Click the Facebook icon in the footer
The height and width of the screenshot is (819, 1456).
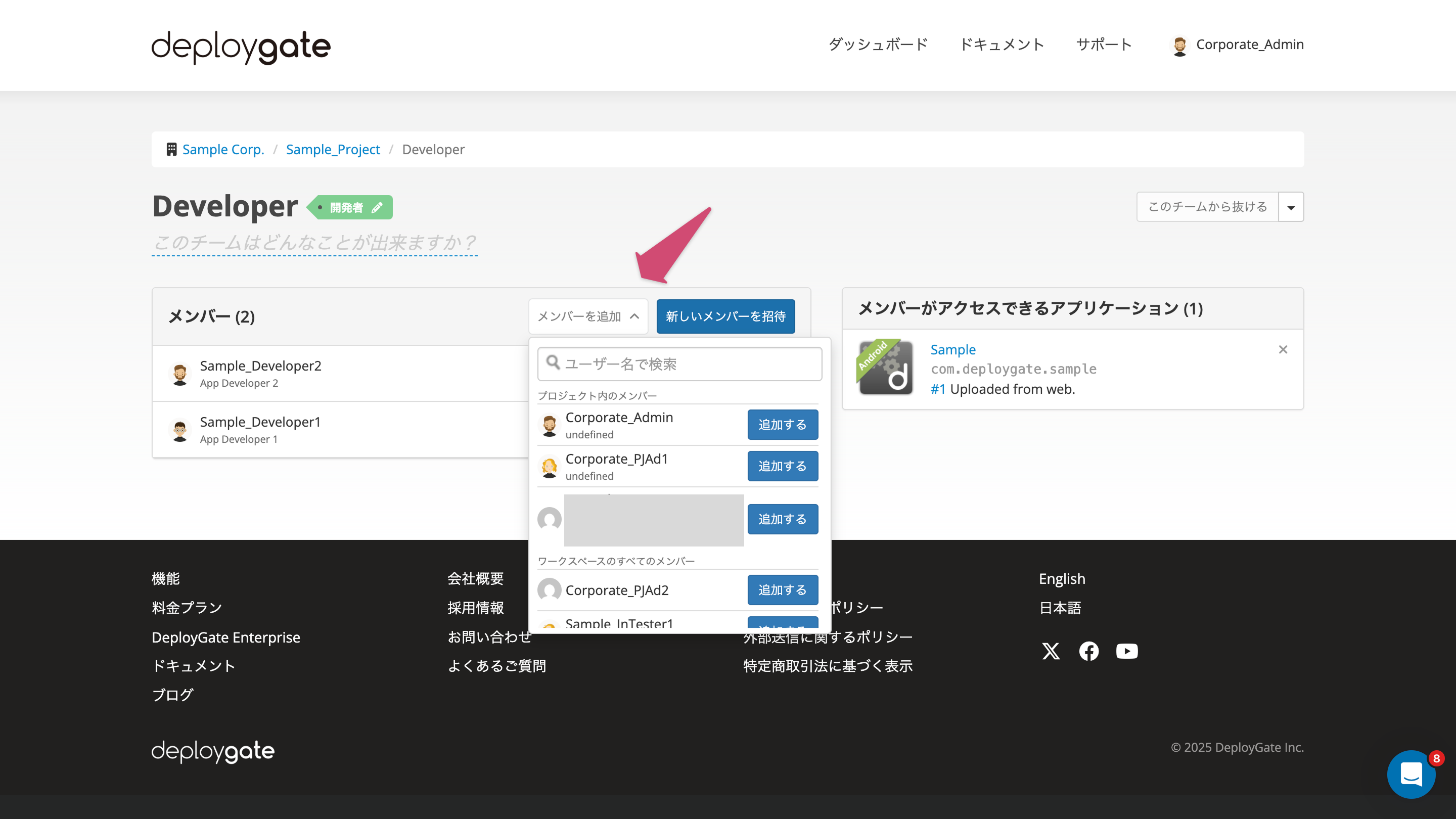[1088, 651]
